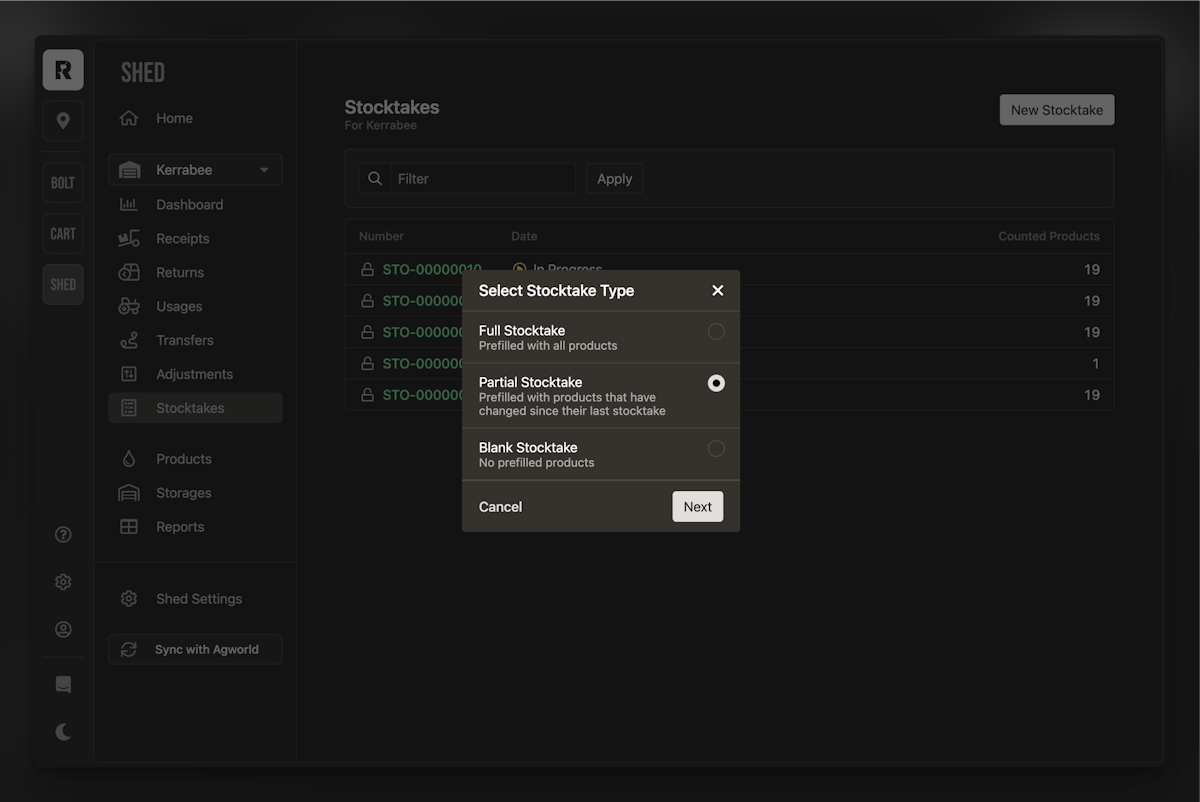Image resolution: width=1200 pixels, height=802 pixels.
Task: Trigger Sync with Agworld
Action: click(x=194, y=648)
